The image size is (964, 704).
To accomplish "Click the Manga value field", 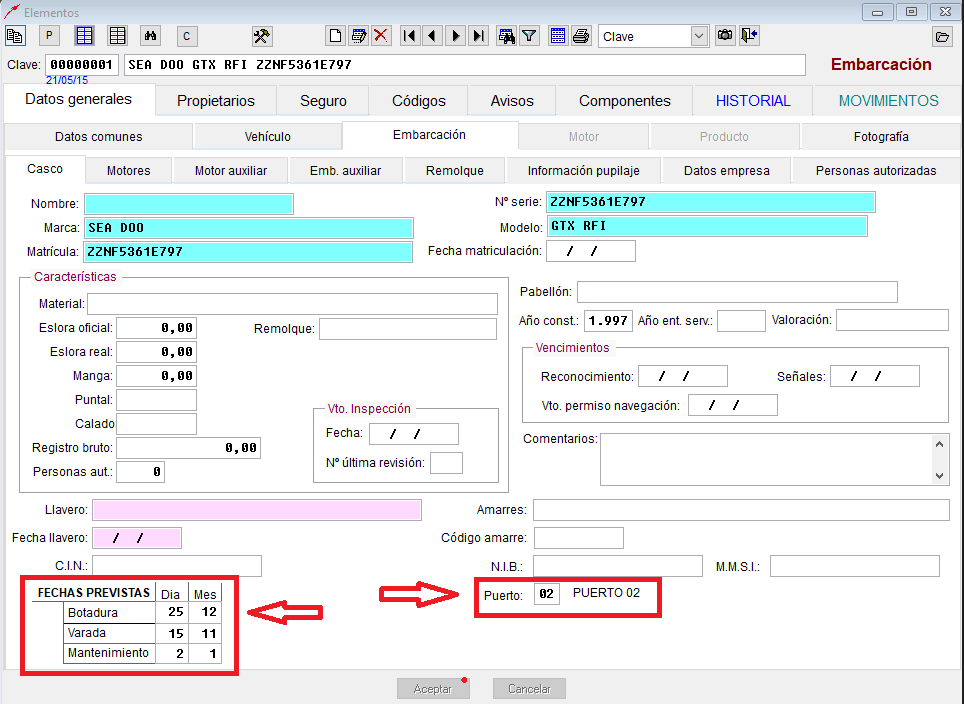I will click(157, 376).
